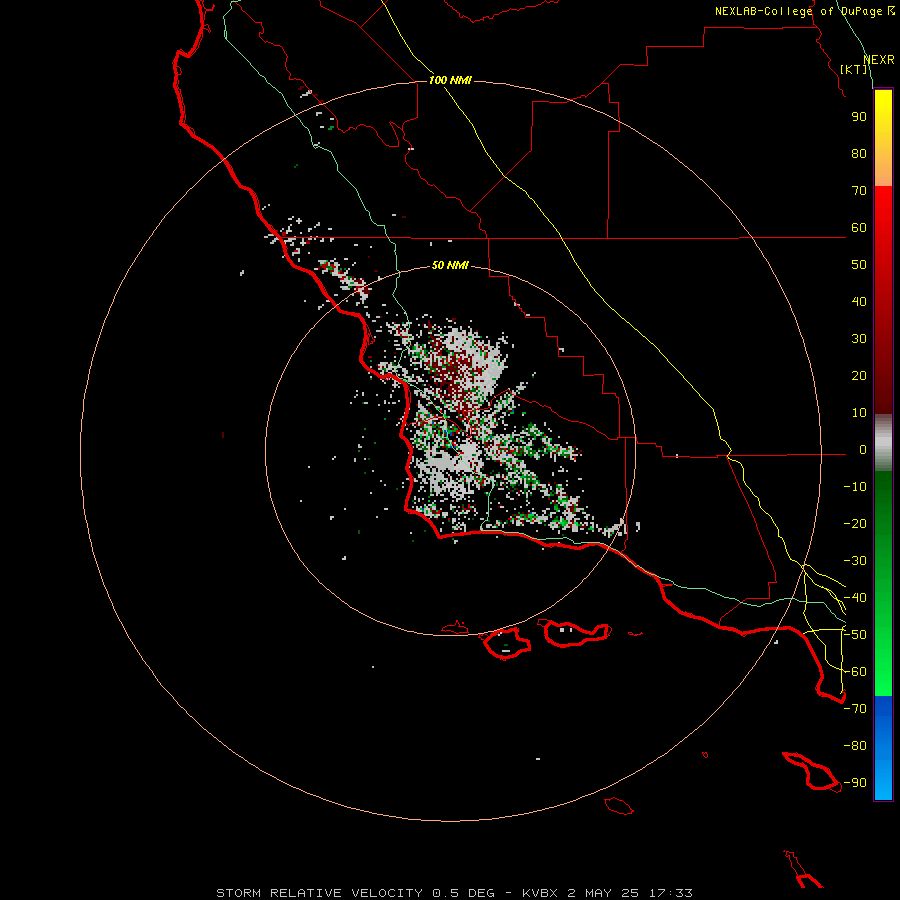The width and height of the screenshot is (900, 900).
Task: Click the gray zero-velocity segment of the color bar
Action: [x=883, y=443]
